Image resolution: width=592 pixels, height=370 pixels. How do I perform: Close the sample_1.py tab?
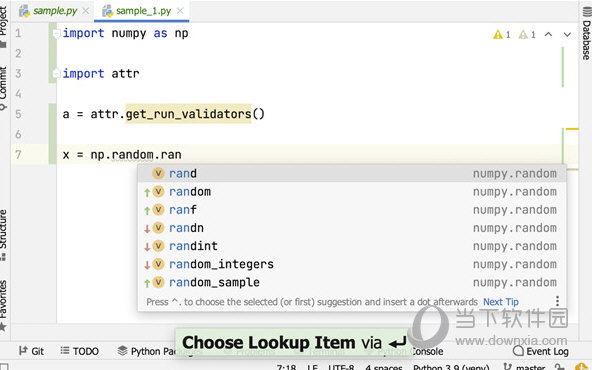(180, 11)
